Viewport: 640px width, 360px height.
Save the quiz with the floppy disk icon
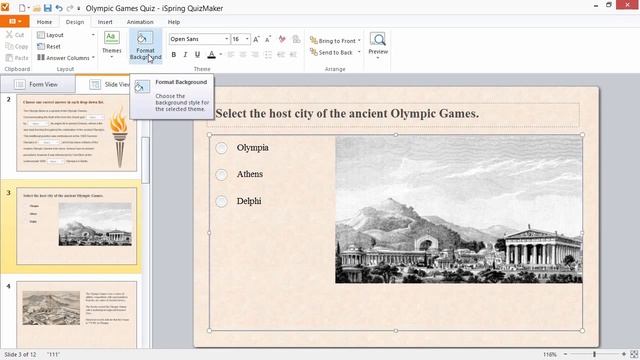(48, 8)
